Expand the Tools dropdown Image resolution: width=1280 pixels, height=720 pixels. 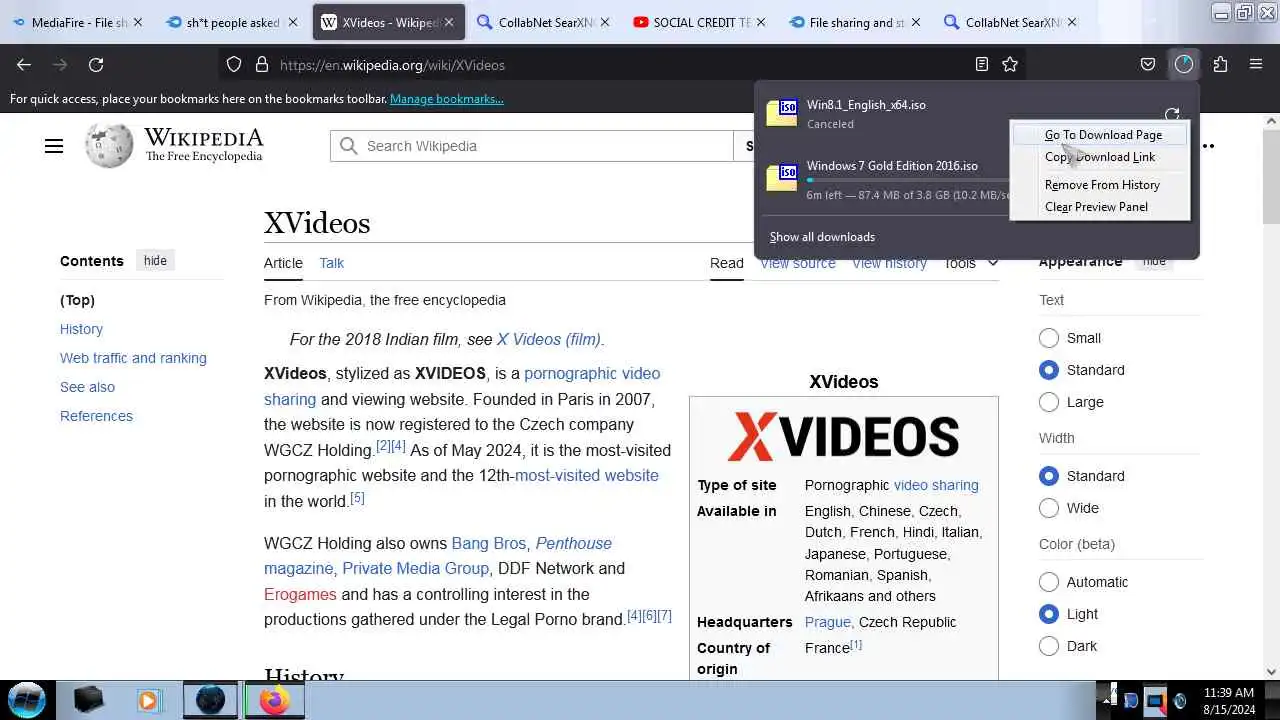coord(971,263)
